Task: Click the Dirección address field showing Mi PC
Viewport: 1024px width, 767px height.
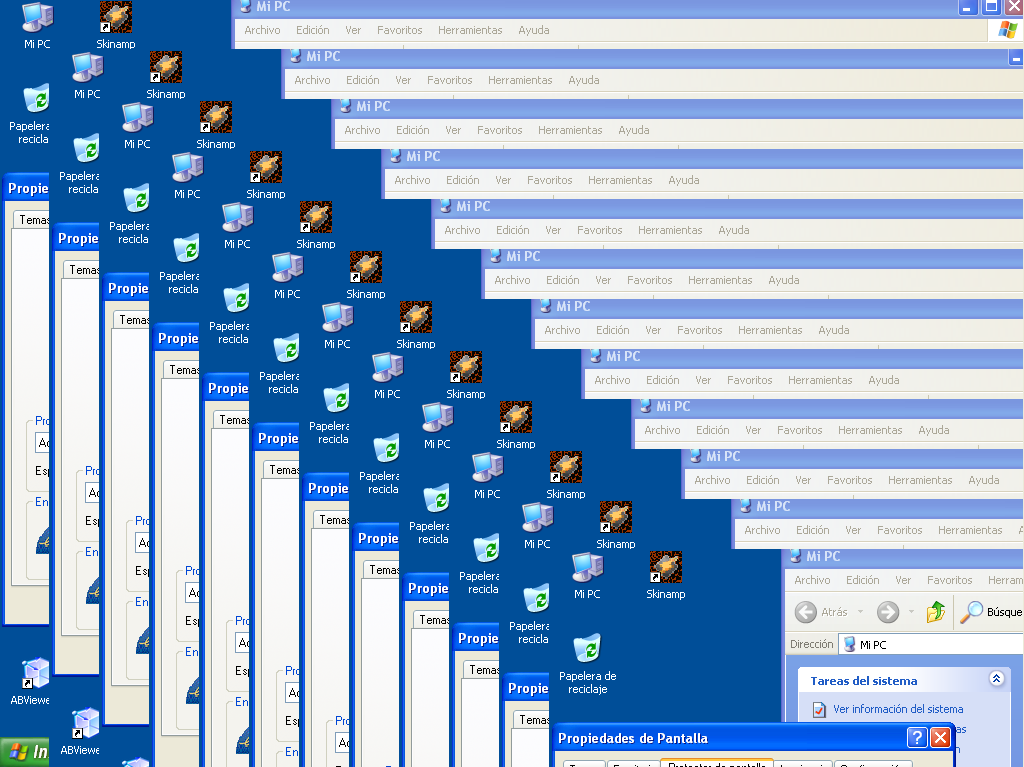Action: 931,645
